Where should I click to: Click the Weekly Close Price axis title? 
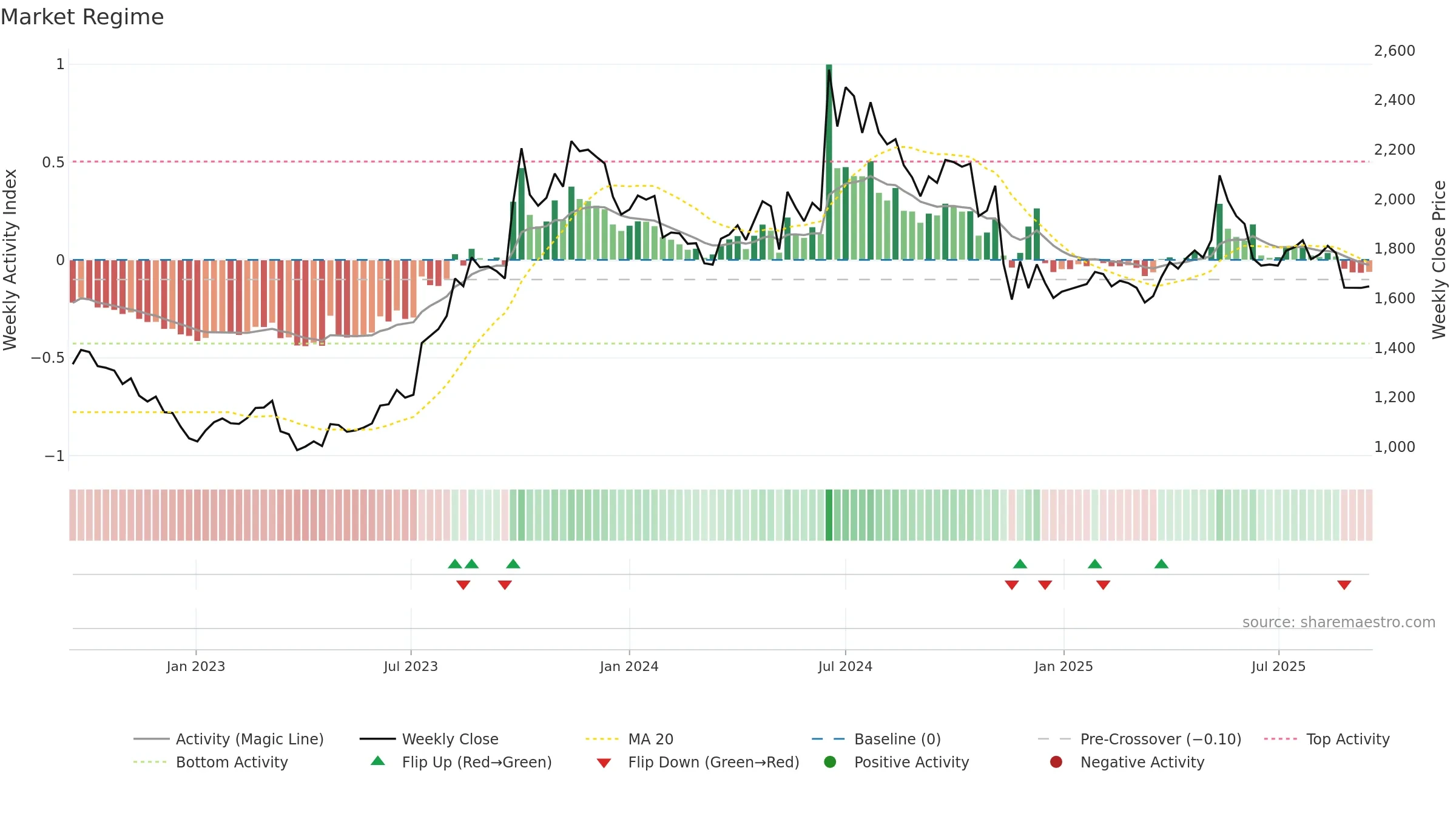click(1439, 260)
